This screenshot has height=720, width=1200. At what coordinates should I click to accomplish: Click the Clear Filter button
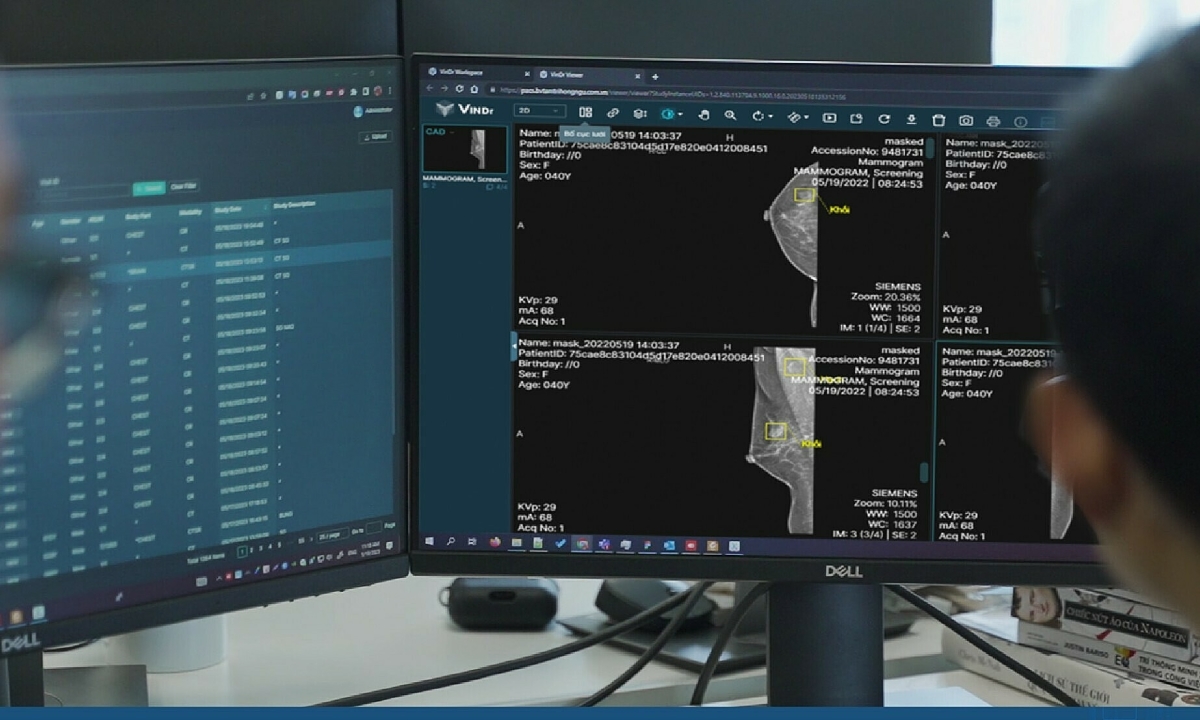click(x=184, y=186)
